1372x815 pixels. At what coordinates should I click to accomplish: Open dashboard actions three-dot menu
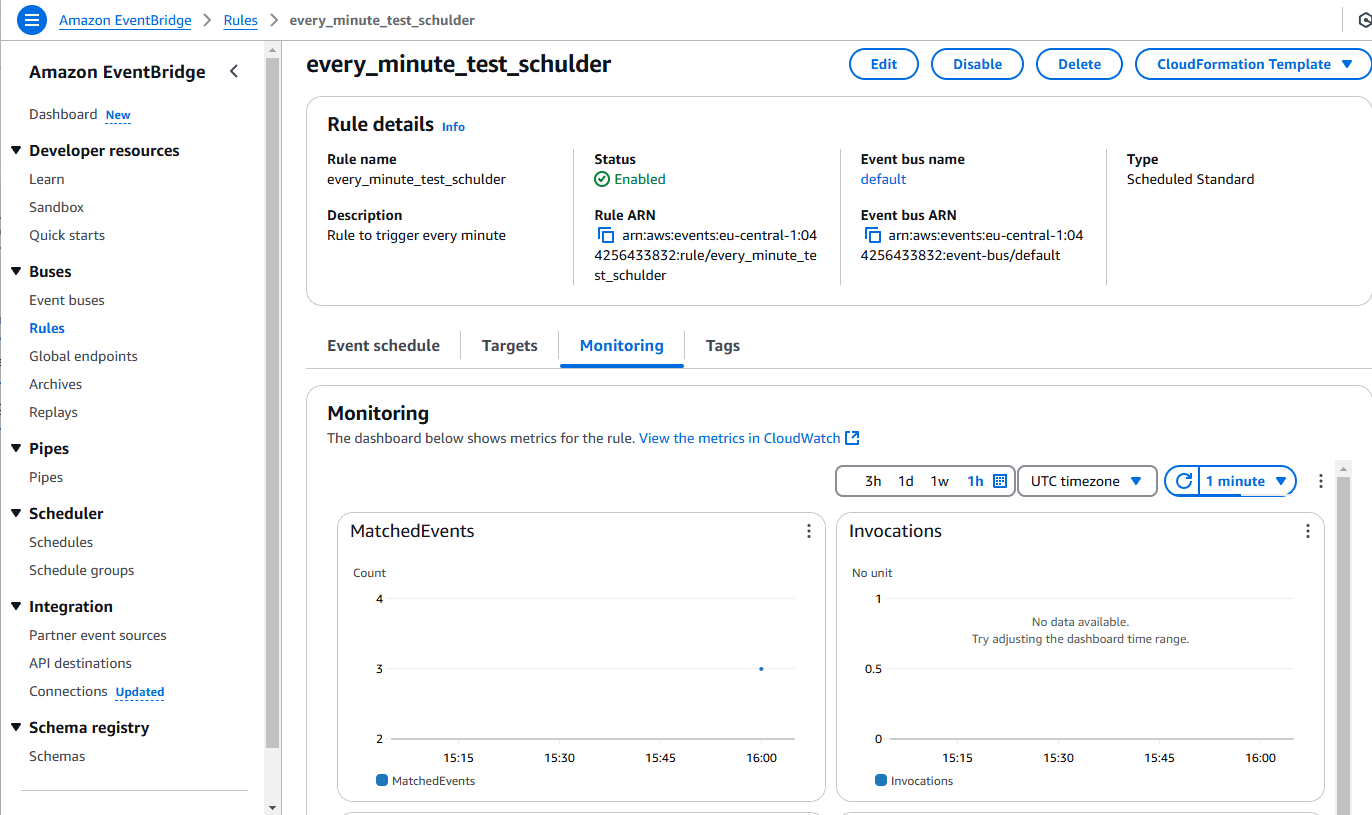click(1320, 481)
